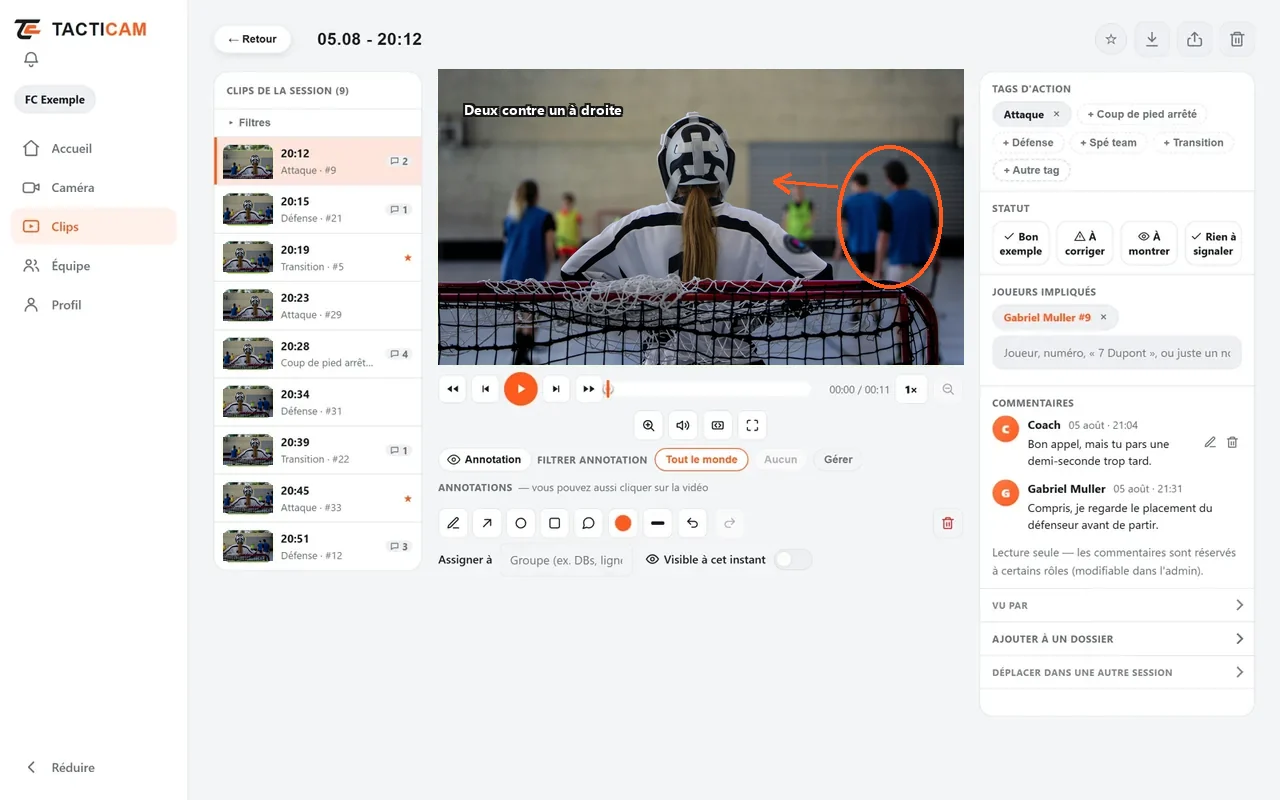1280x800 pixels.
Task: Expand Ajouter à un dossier
Action: point(1117,639)
